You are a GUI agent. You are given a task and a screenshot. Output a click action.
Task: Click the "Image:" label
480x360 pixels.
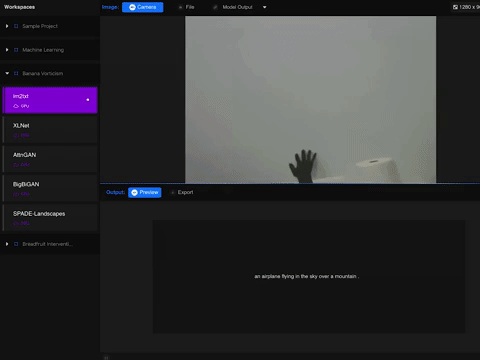point(110,7)
